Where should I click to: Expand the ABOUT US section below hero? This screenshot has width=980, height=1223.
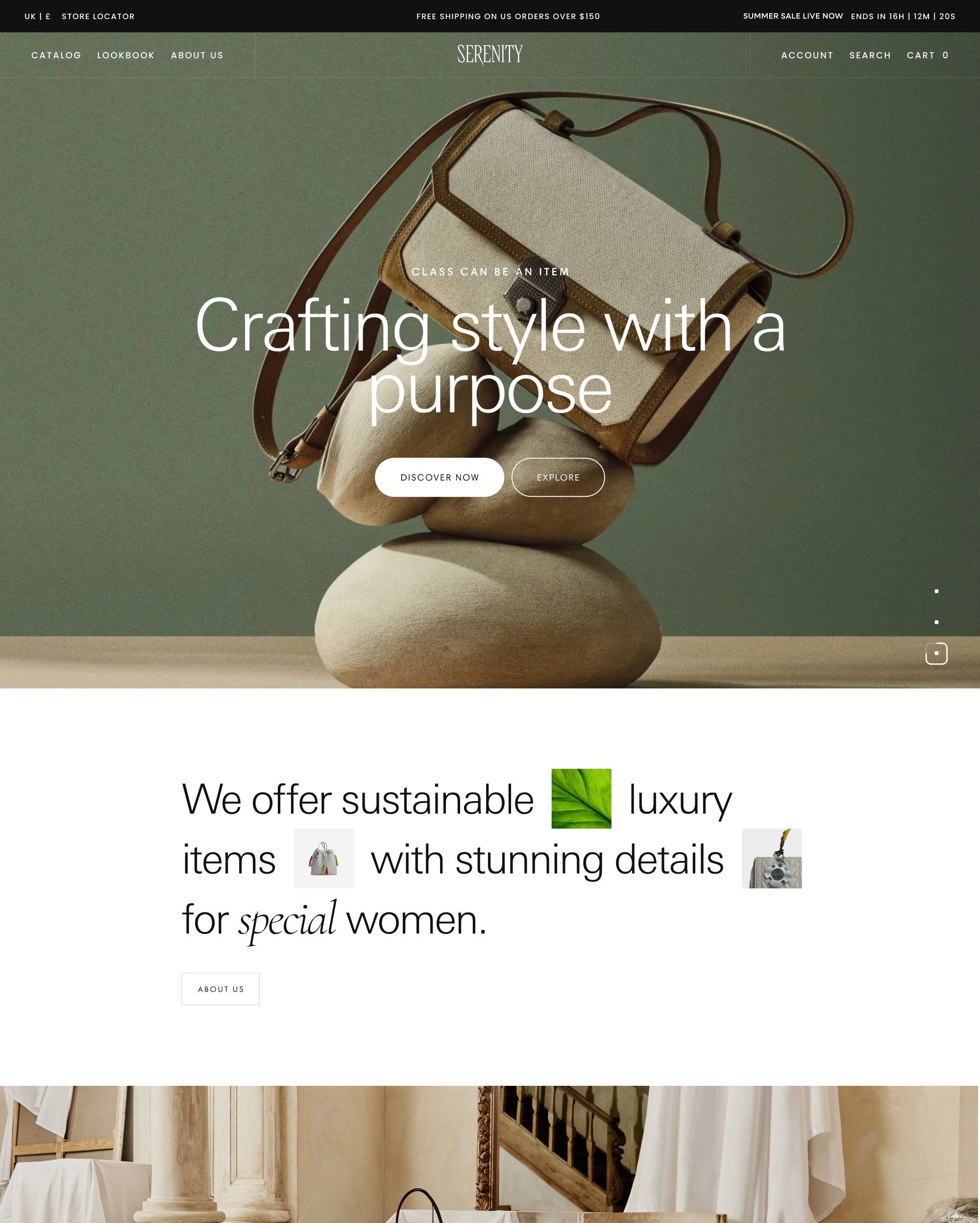pyautogui.click(x=220, y=988)
